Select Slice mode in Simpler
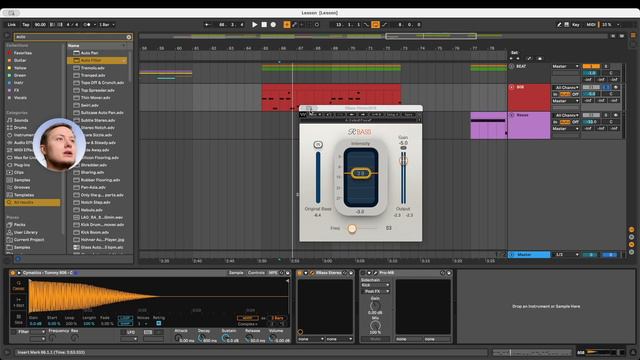640x360 pixels. click(x=18, y=319)
